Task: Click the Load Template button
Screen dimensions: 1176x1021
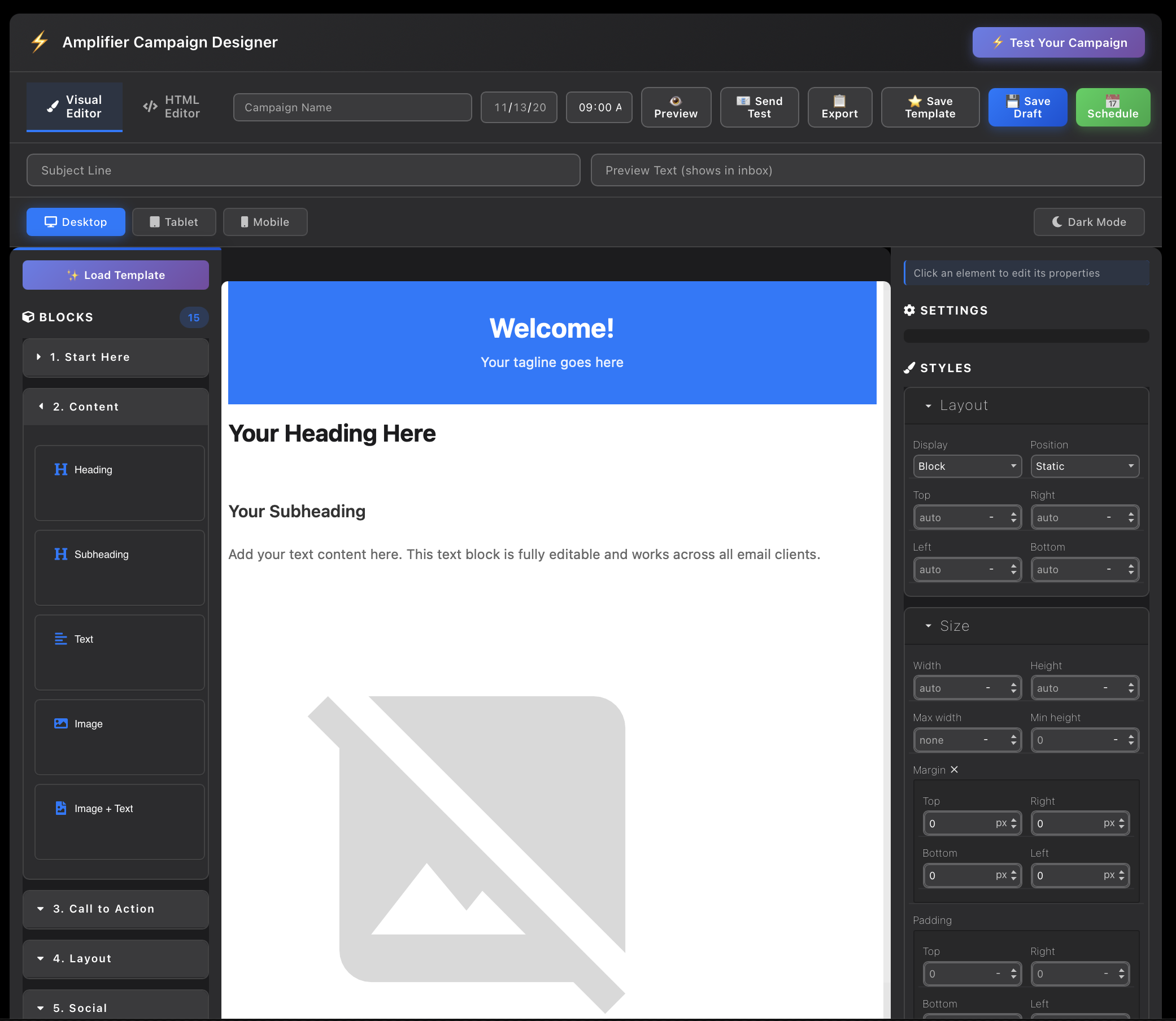Action: (x=116, y=274)
